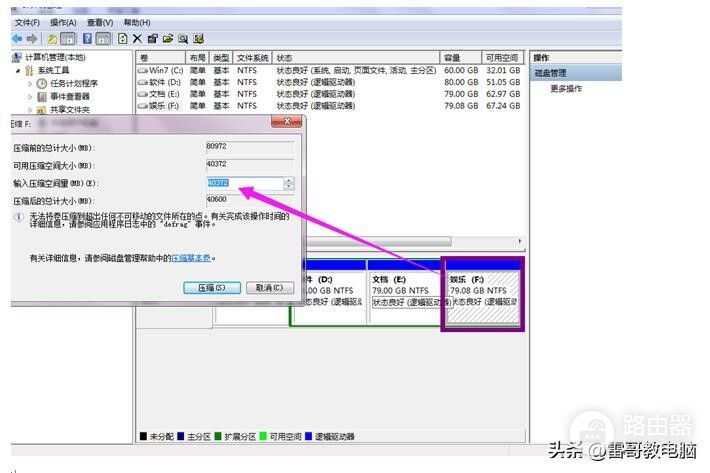Viewport: 710px width, 473px height.
Task: Collapse the 系统工具 tree node
Action: [17, 71]
